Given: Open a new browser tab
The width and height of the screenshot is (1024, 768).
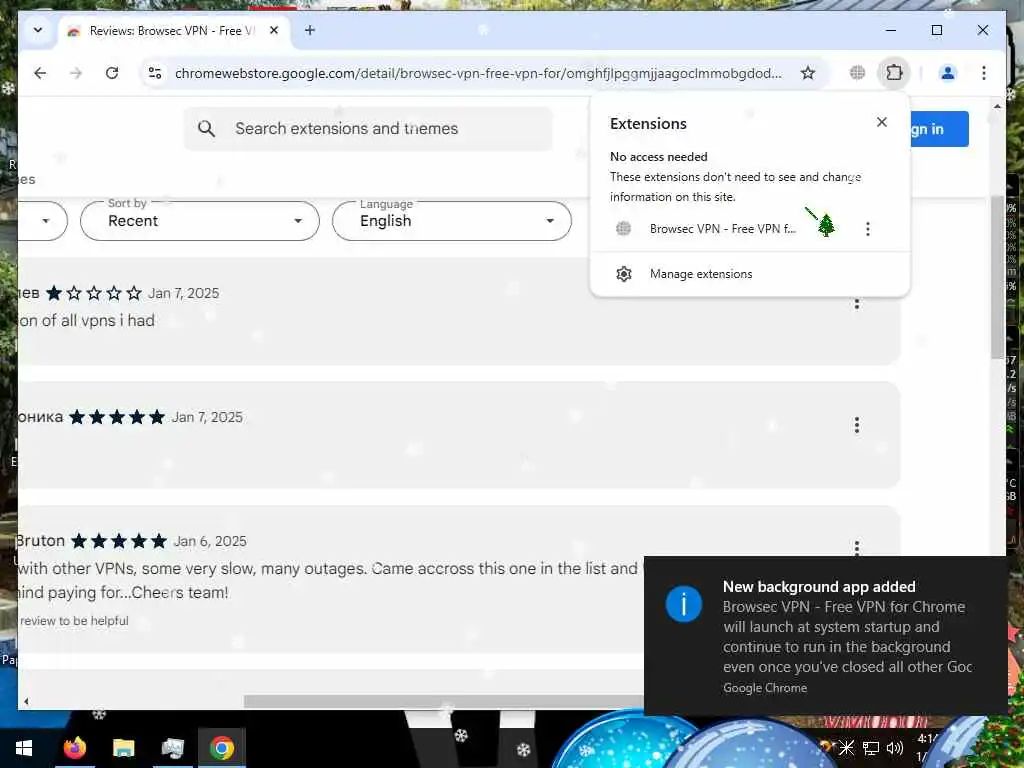Looking at the screenshot, I should click(310, 30).
